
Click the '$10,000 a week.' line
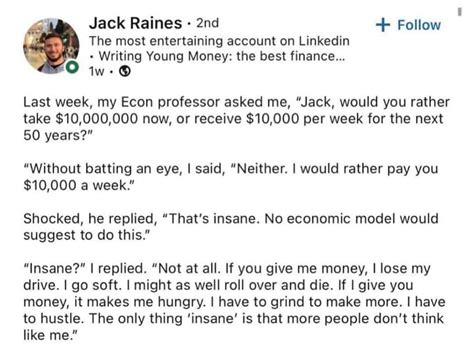(x=78, y=185)
